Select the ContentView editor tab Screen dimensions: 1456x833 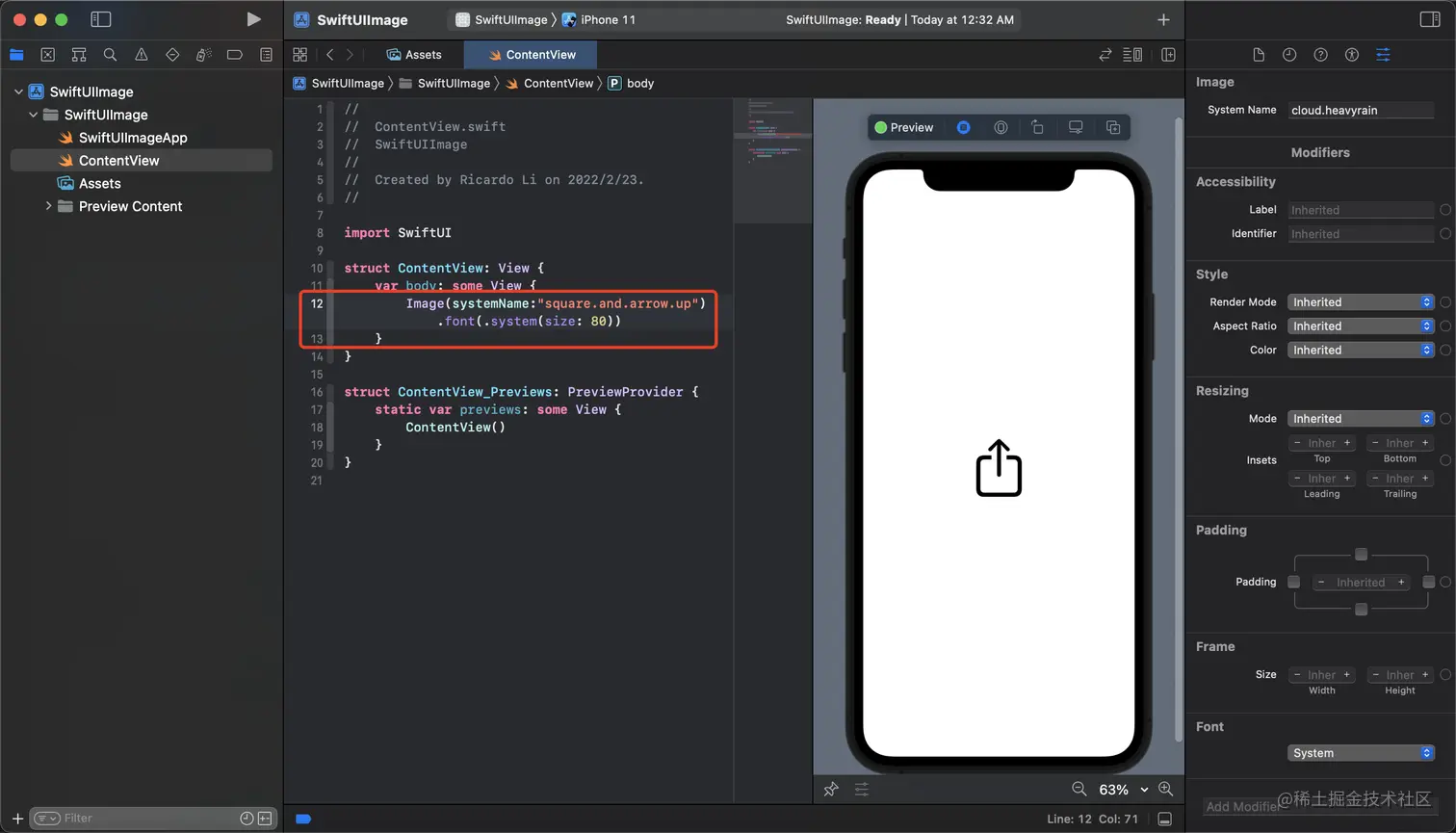[x=532, y=55]
